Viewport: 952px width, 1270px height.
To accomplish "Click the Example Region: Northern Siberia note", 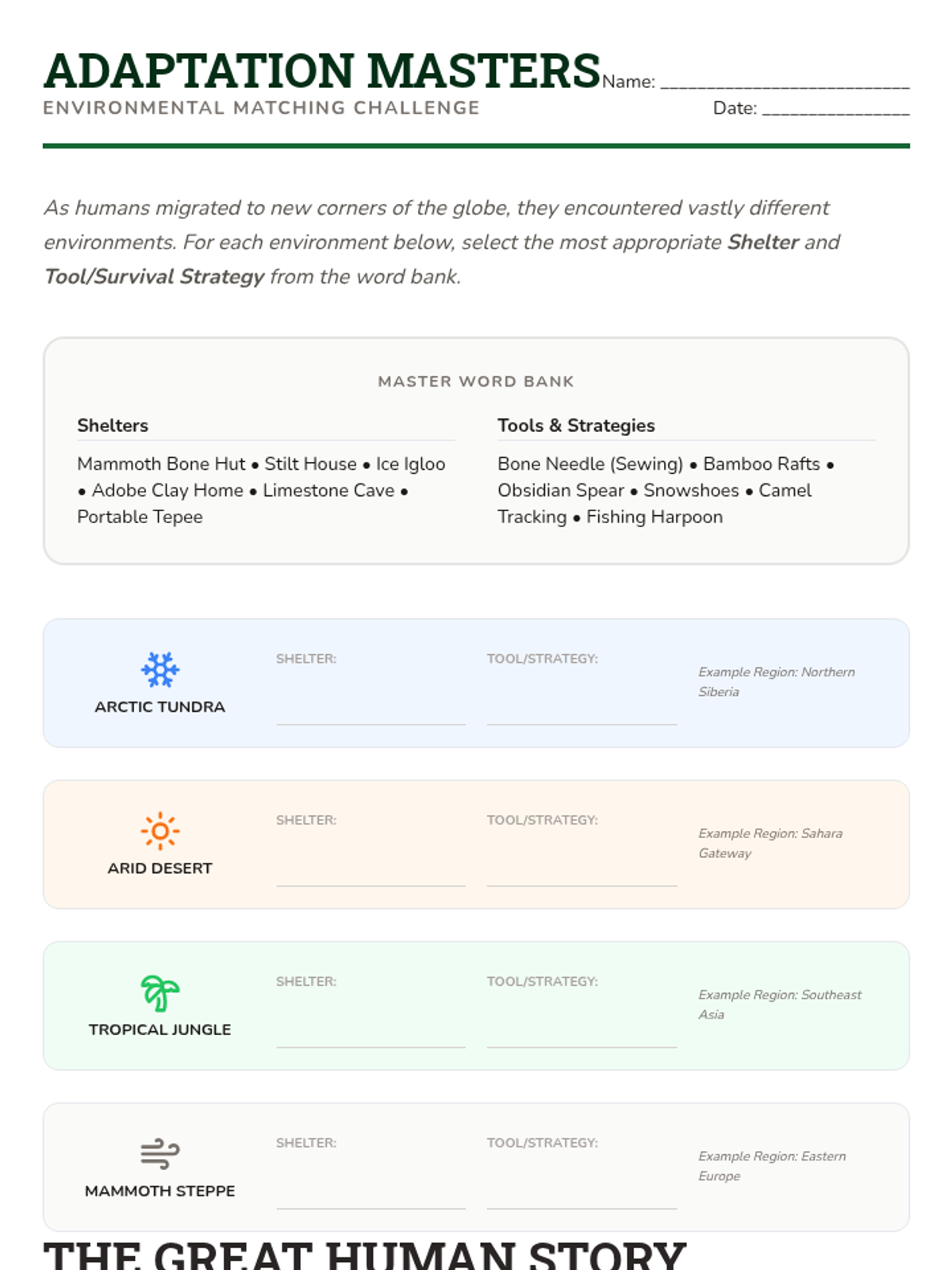I will pyautogui.click(x=776, y=682).
